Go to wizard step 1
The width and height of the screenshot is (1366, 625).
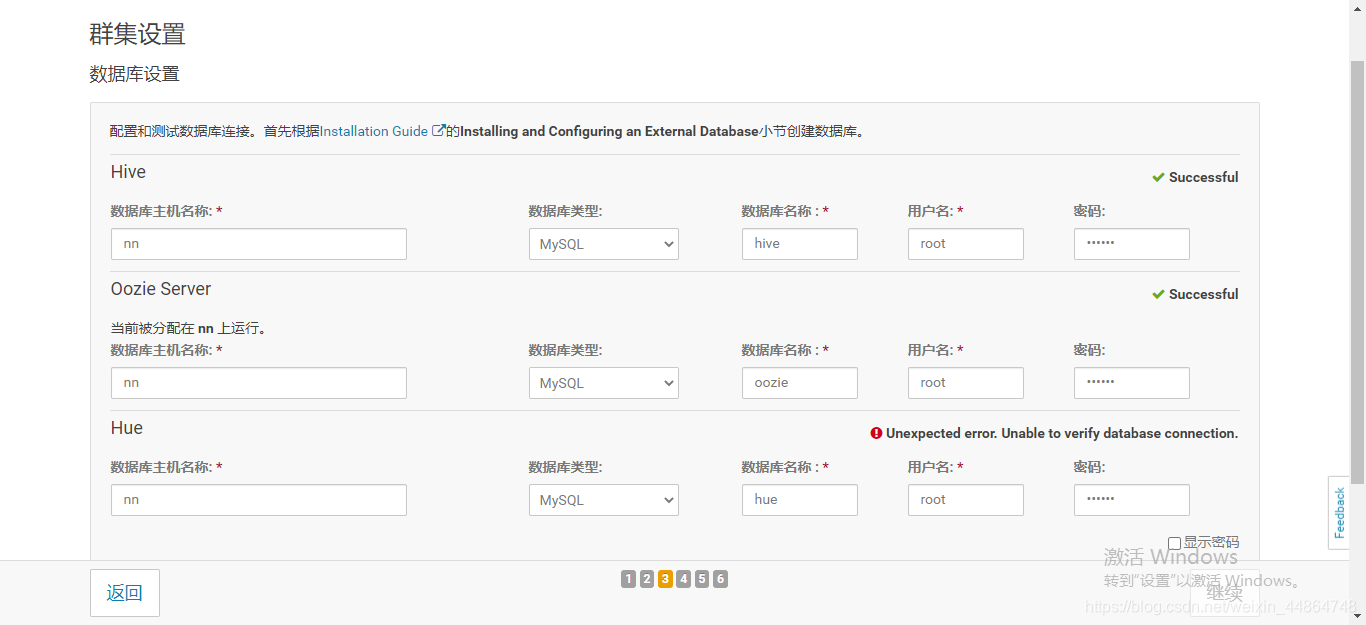tap(628, 579)
